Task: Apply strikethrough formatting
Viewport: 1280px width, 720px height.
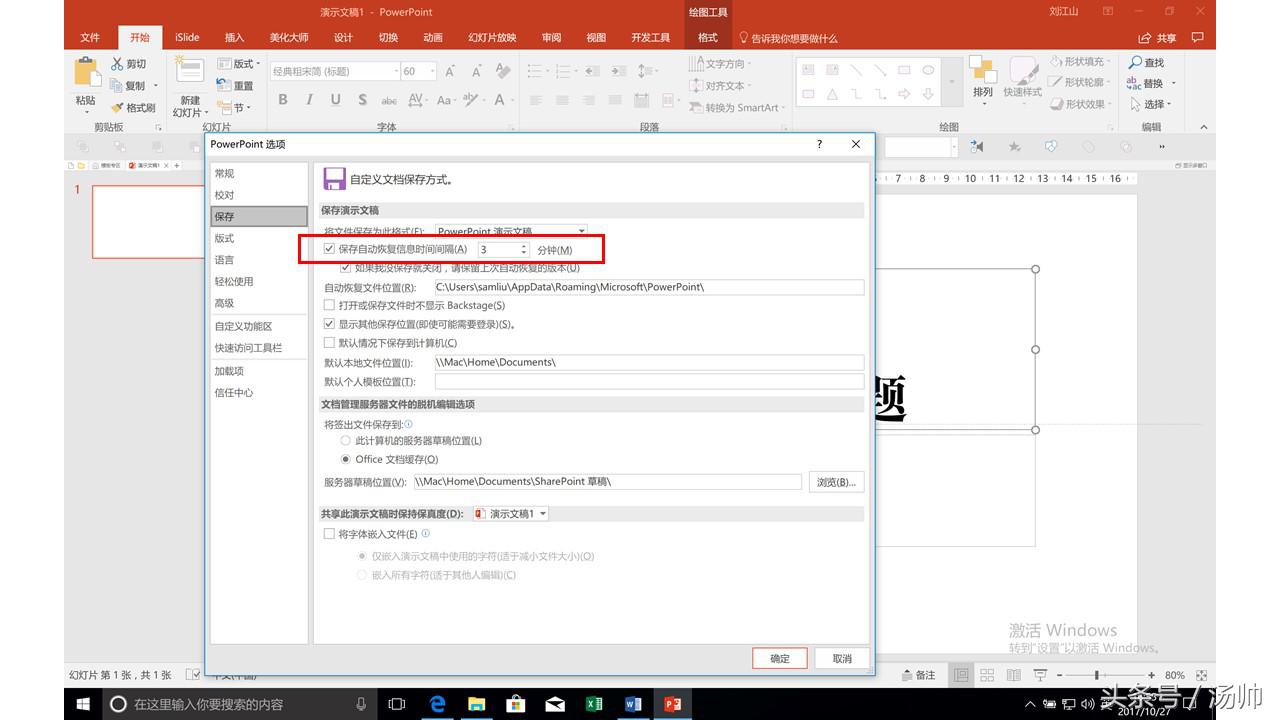Action: click(389, 100)
